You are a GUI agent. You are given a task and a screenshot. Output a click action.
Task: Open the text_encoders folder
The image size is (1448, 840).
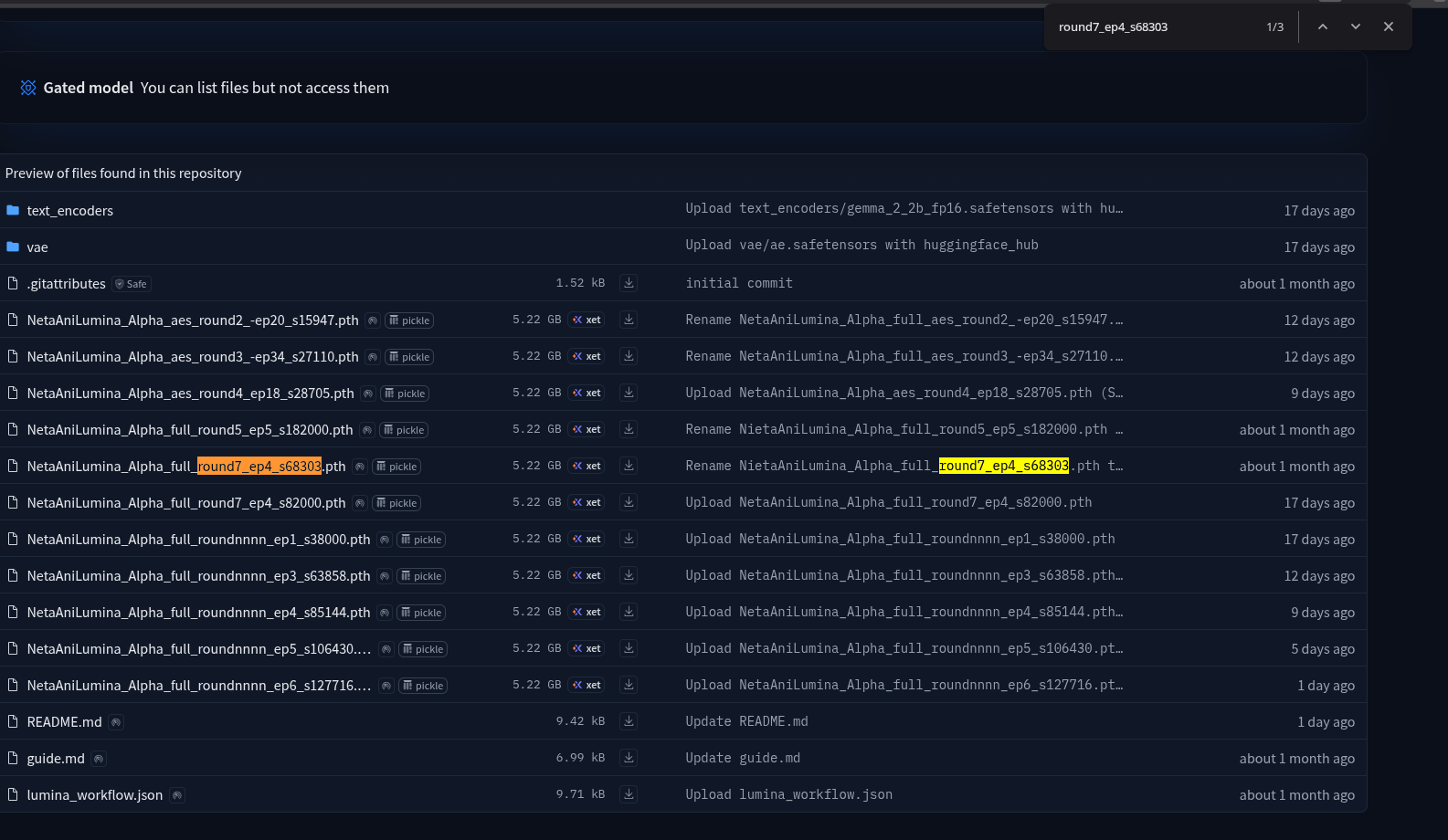70,211
